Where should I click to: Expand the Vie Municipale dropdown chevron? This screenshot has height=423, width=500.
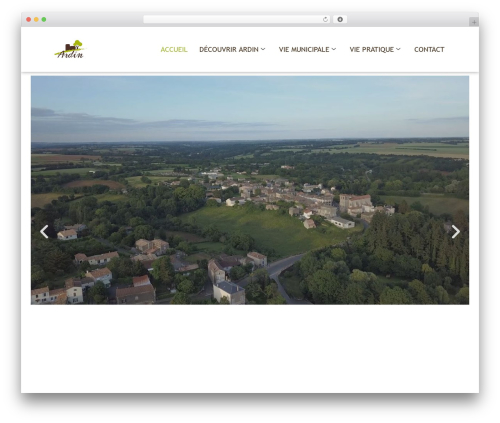pos(334,49)
